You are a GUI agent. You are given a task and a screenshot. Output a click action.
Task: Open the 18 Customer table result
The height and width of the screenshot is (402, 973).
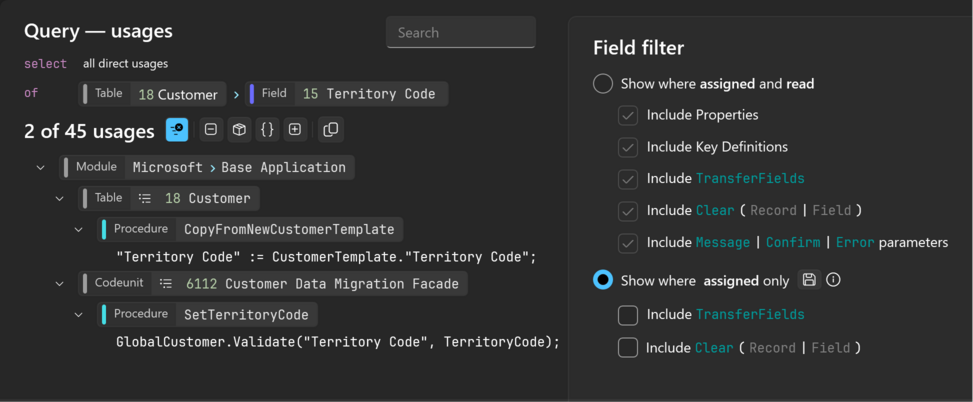(x=169, y=199)
